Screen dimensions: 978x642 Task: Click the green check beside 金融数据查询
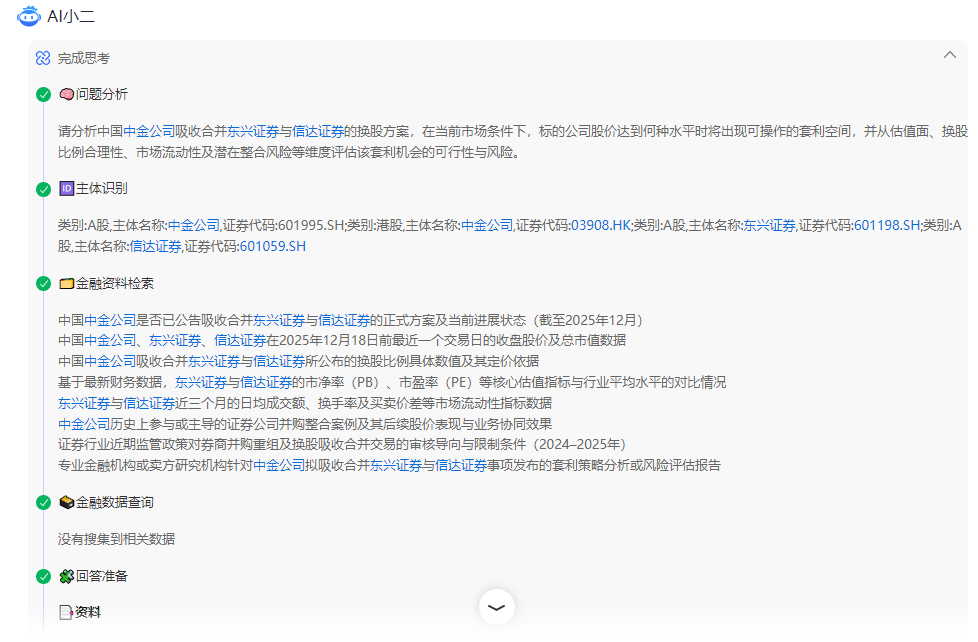pyautogui.click(x=44, y=503)
